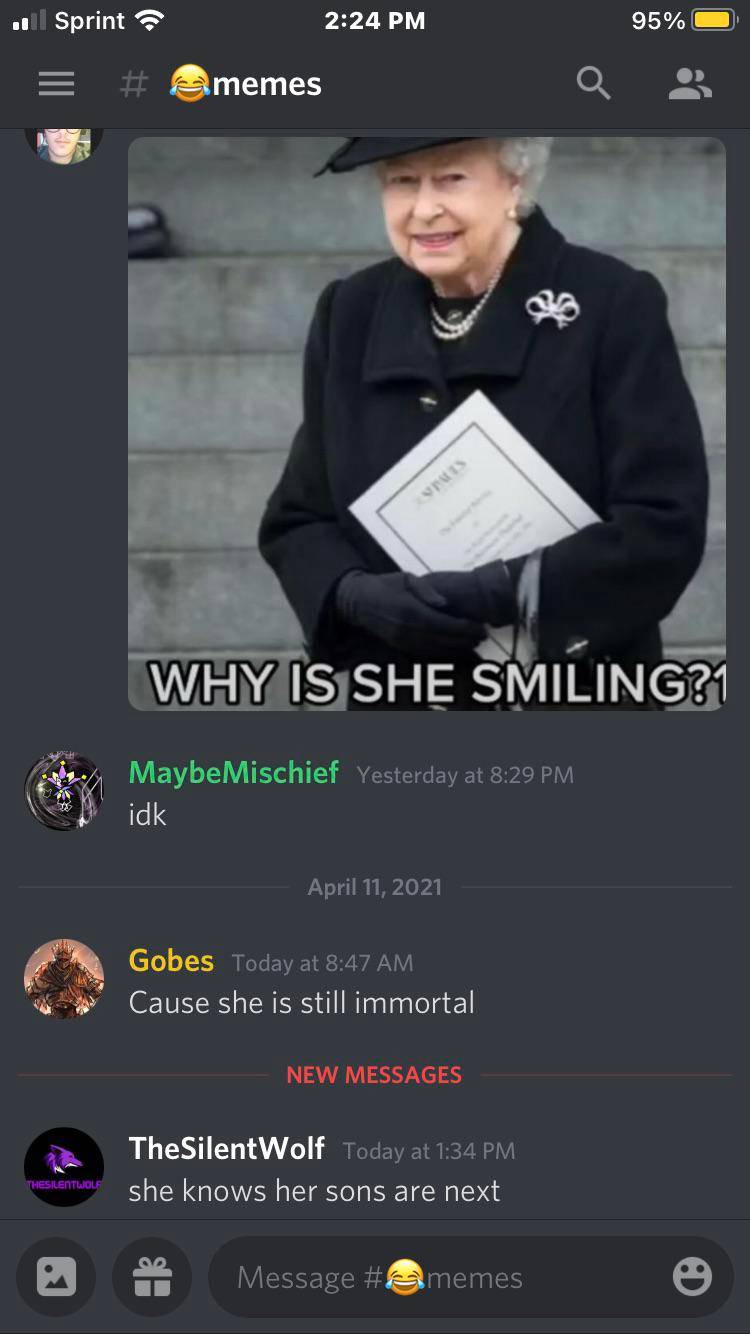Tap the MaybeMischief username

(x=234, y=773)
